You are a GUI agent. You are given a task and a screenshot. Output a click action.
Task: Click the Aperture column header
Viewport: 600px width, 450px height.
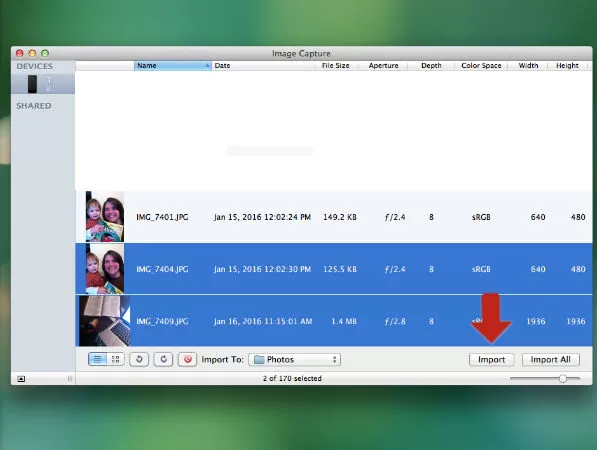(382, 66)
